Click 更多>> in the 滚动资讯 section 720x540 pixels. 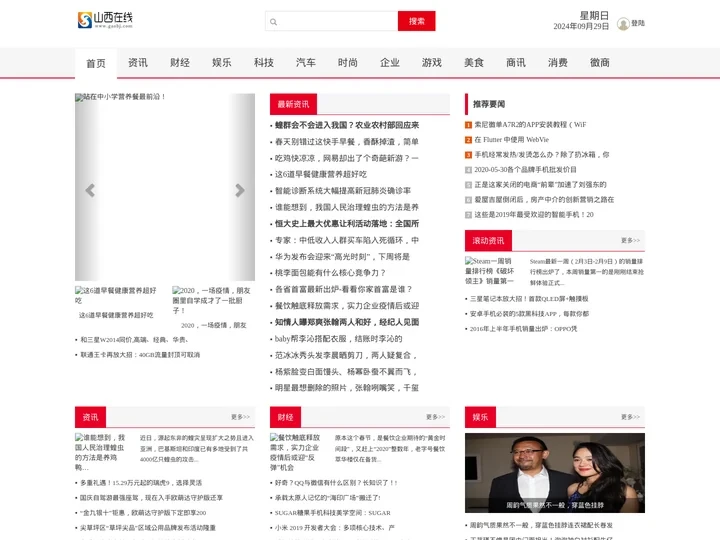point(630,241)
